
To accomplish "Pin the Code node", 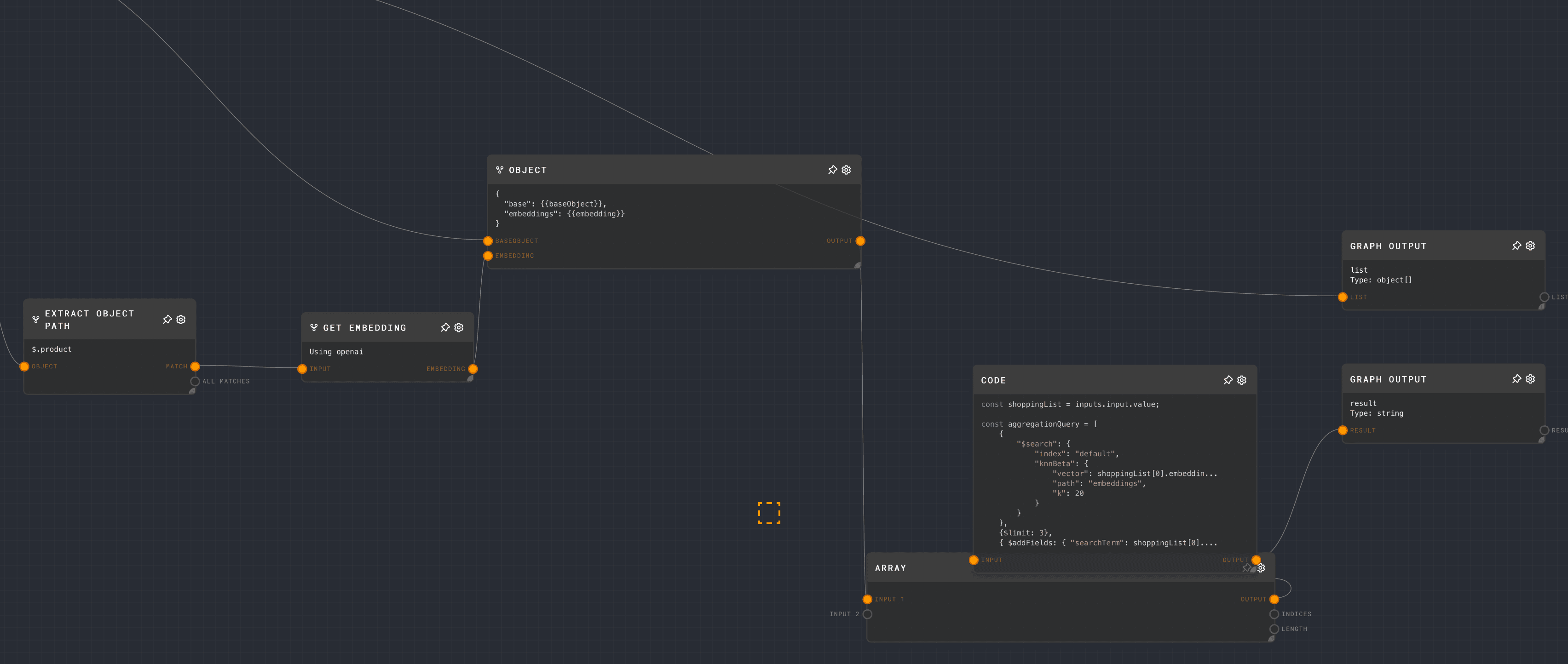I will coord(1228,380).
